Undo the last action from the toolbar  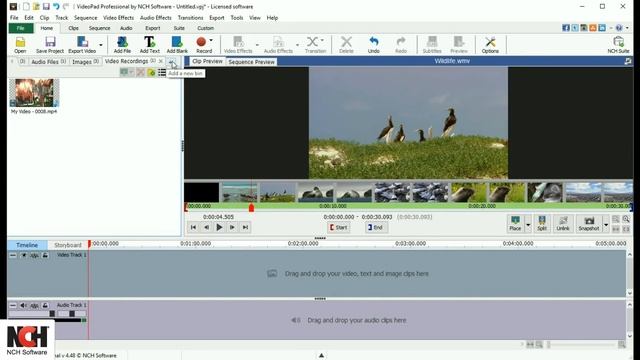(373, 44)
